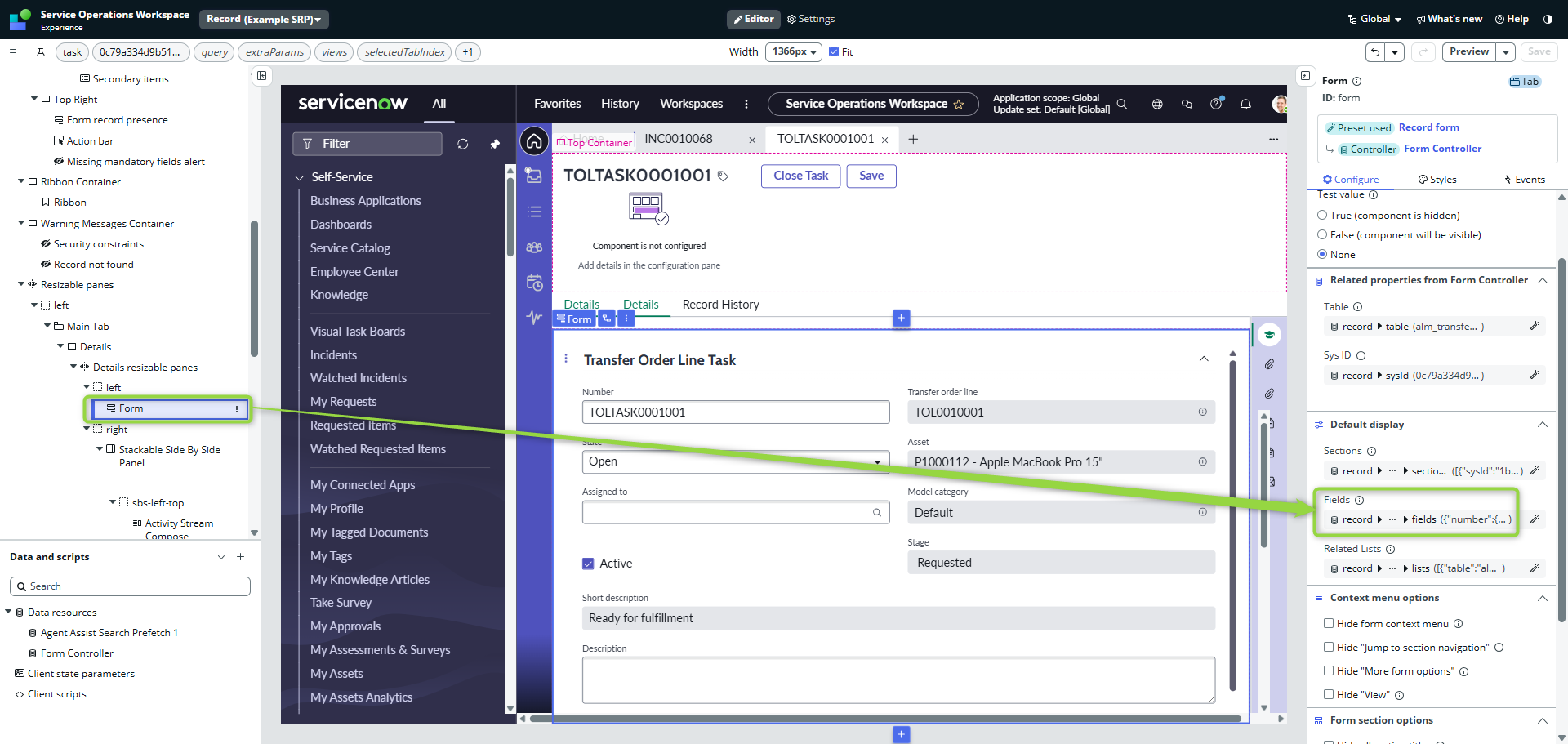1568x744 pixels.
Task: Pin the navigation filter menu
Action: (495, 144)
